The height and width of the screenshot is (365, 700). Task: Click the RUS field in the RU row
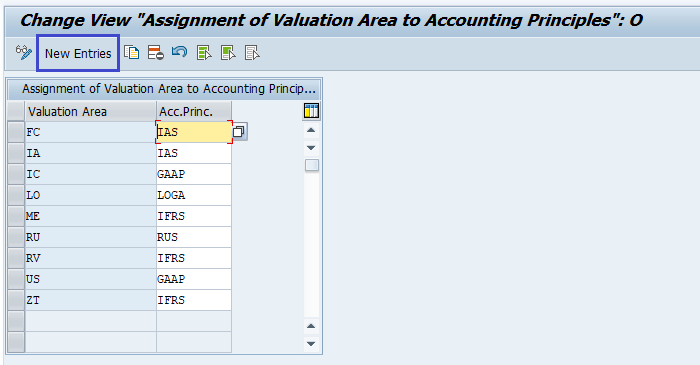[194, 237]
